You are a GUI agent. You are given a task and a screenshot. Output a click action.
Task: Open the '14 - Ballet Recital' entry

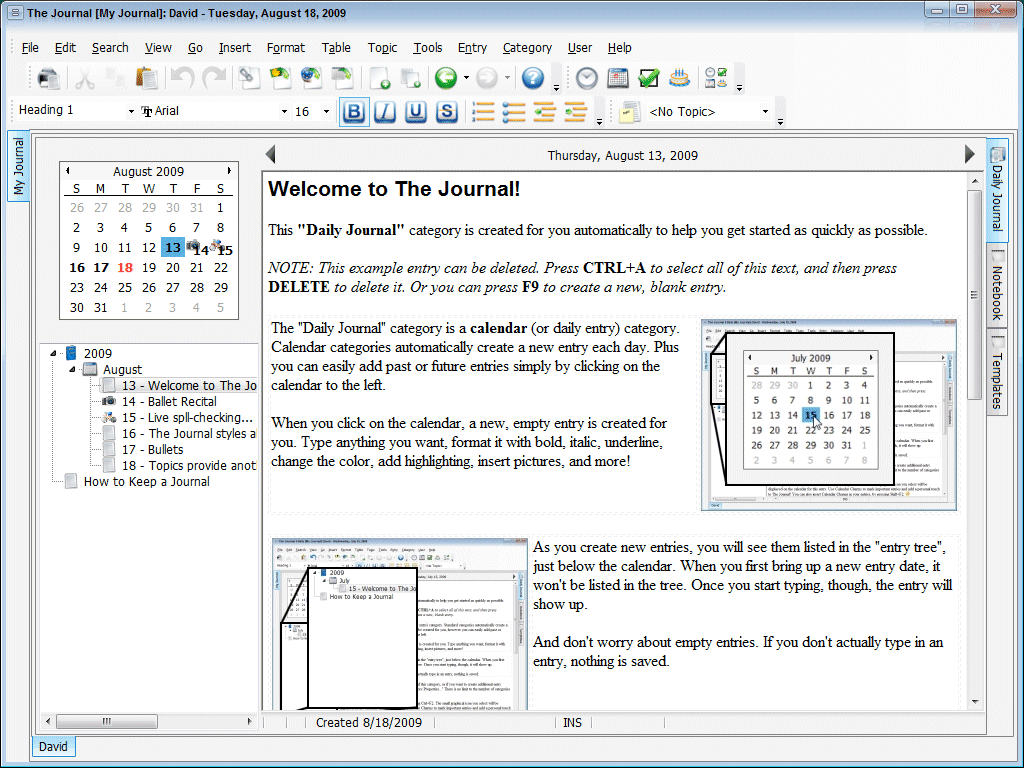(169, 402)
